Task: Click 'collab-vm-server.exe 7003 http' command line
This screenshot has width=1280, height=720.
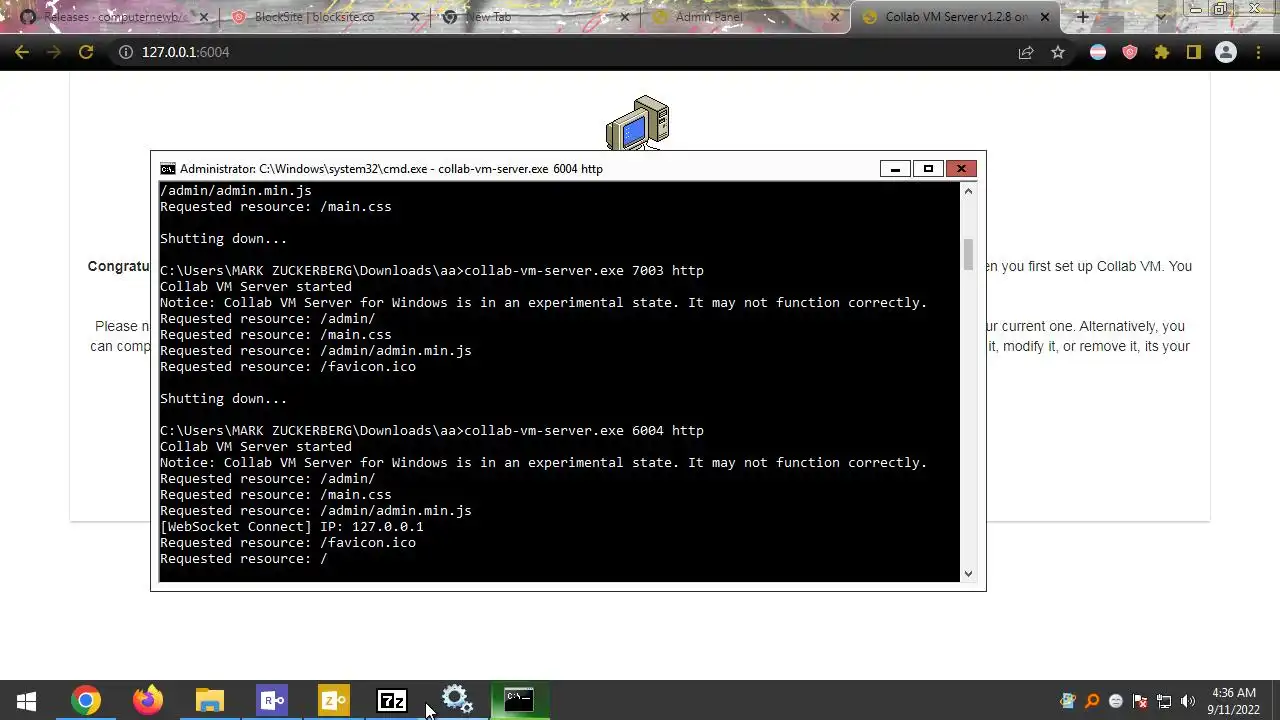Action: coord(584,271)
